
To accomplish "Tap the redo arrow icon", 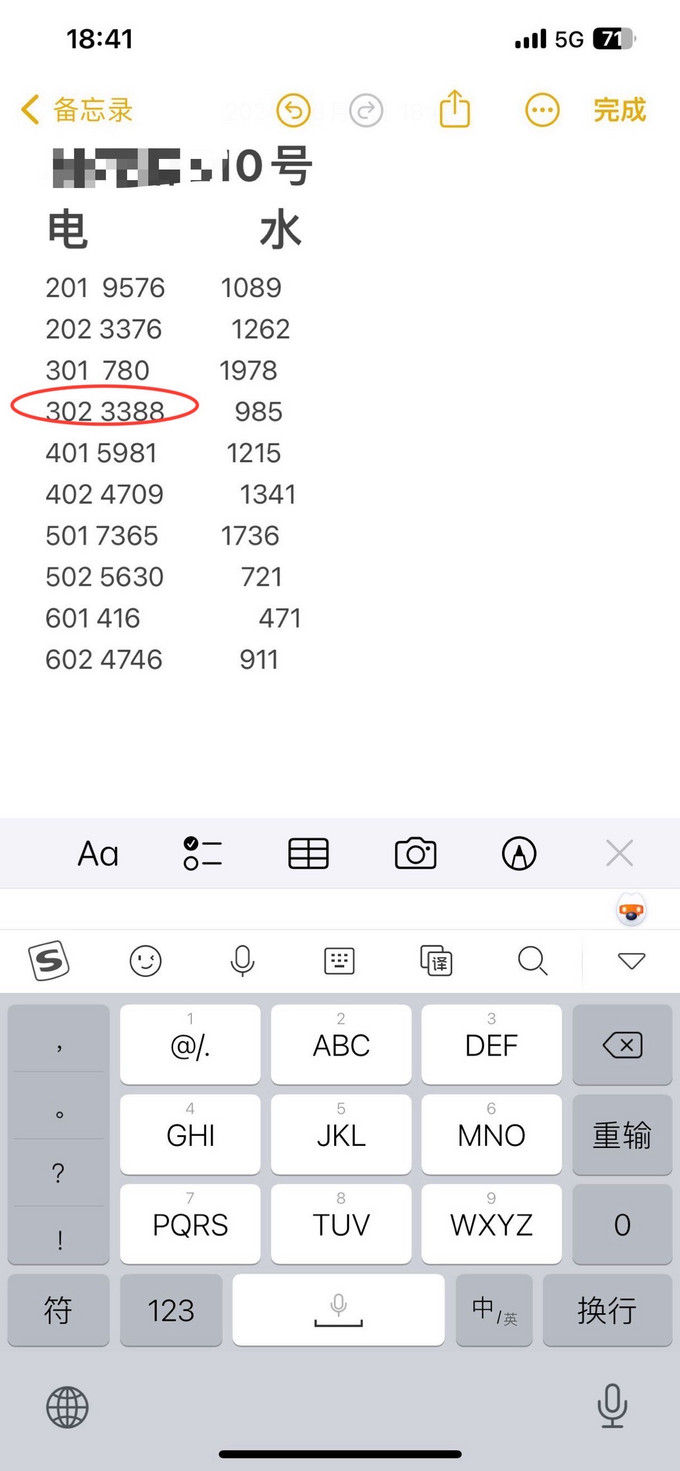I will pyautogui.click(x=366, y=110).
